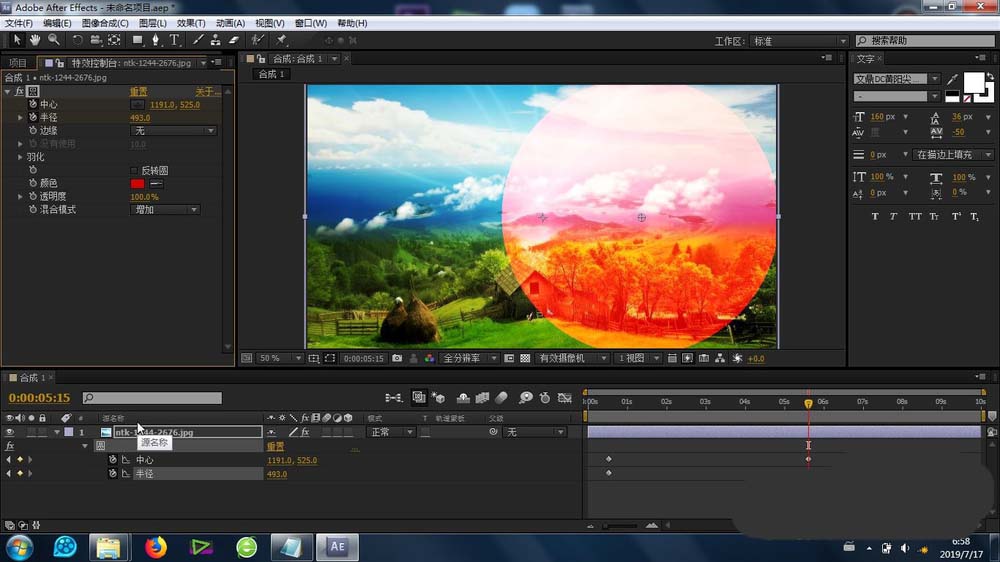1000x562 pixels.
Task: Open the 在描边上填充 dropdown
Action: (953, 155)
